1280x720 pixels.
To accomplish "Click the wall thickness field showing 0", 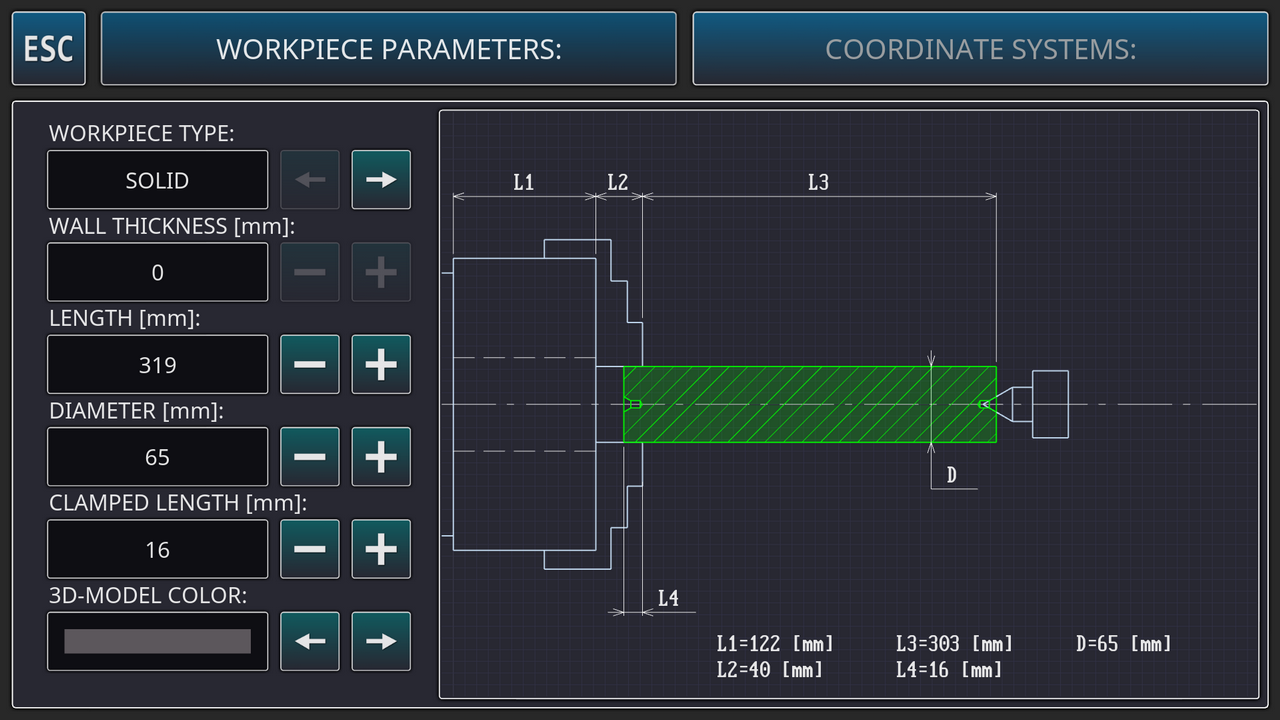I will coord(158,272).
